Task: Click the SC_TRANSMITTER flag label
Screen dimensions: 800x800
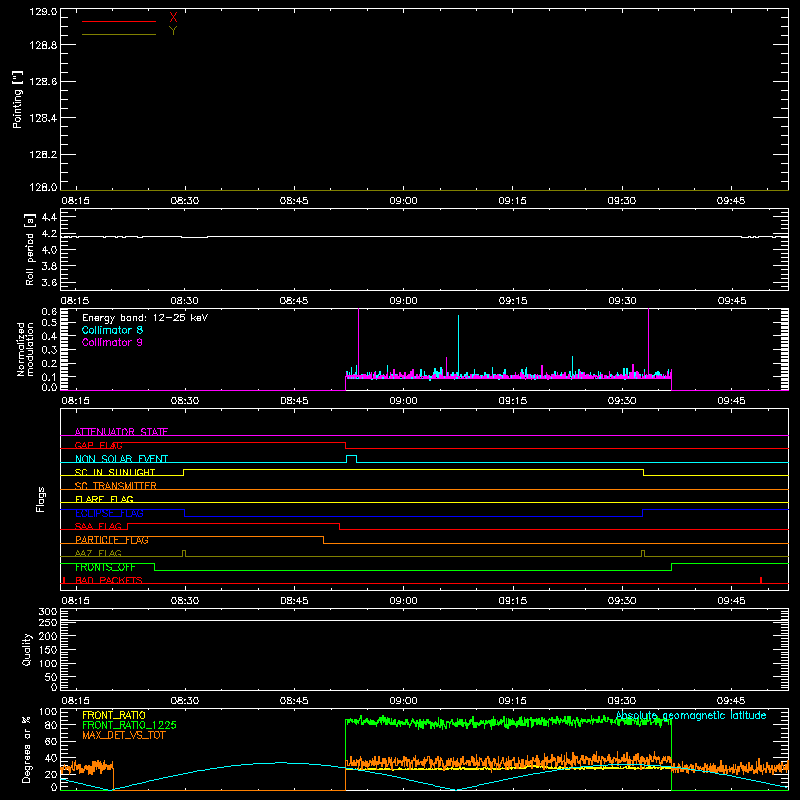Action: coord(116,486)
